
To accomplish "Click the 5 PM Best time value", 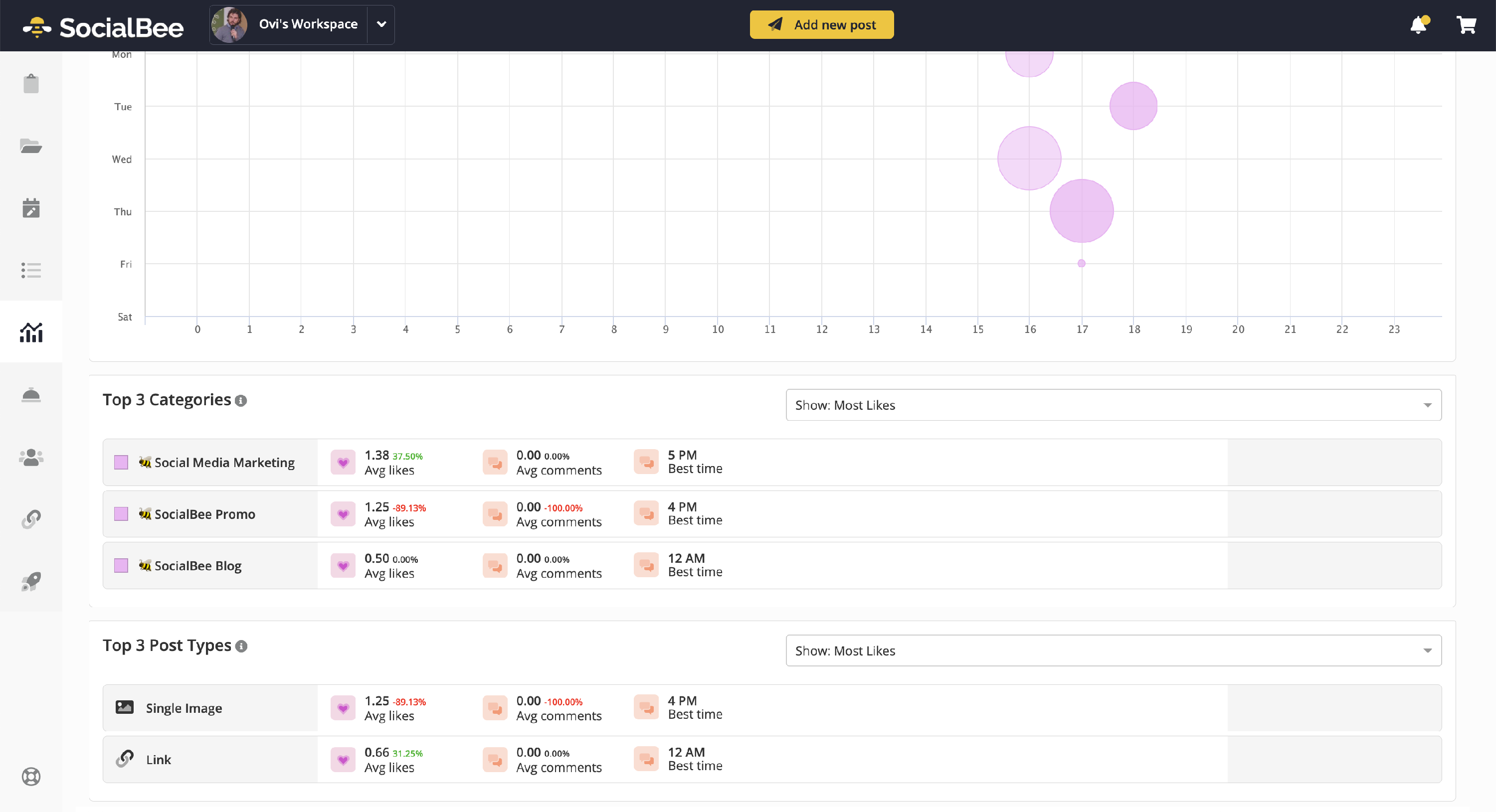I will pyautogui.click(x=682, y=455).
